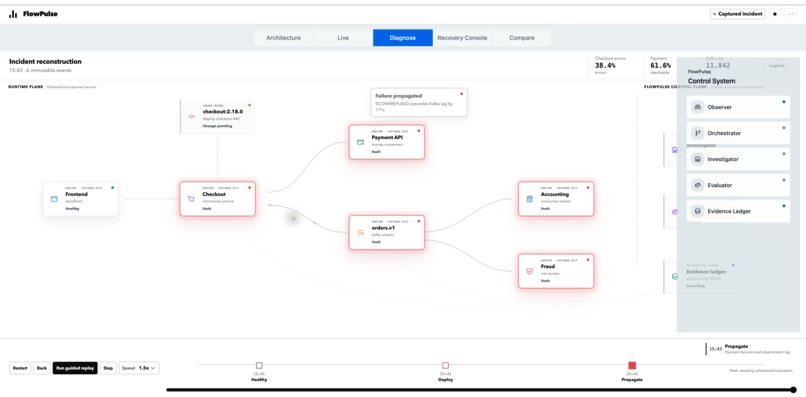Select the Accounting node card

click(x=556, y=198)
